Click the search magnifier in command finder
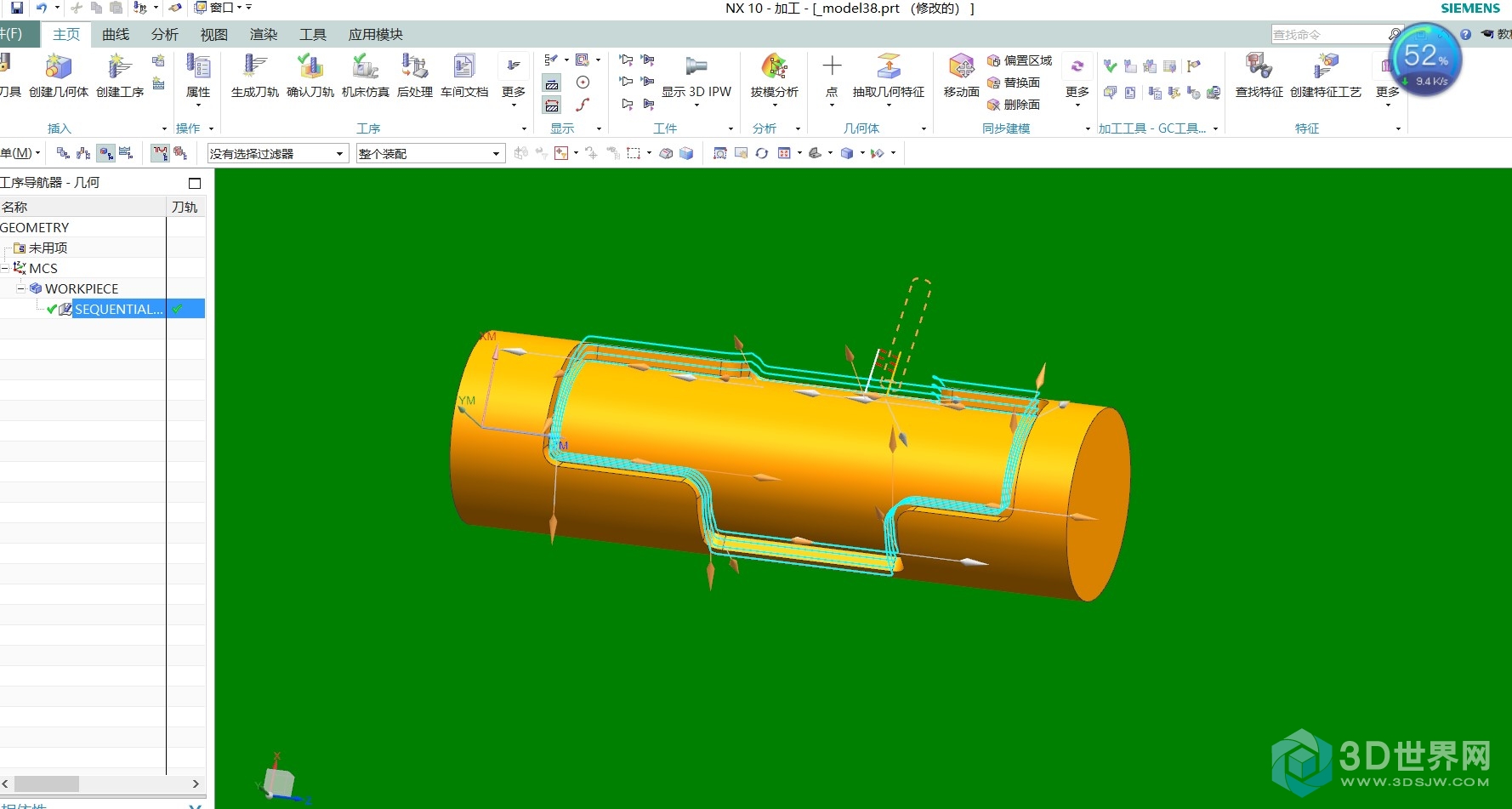1512x809 pixels. click(1395, 34)
